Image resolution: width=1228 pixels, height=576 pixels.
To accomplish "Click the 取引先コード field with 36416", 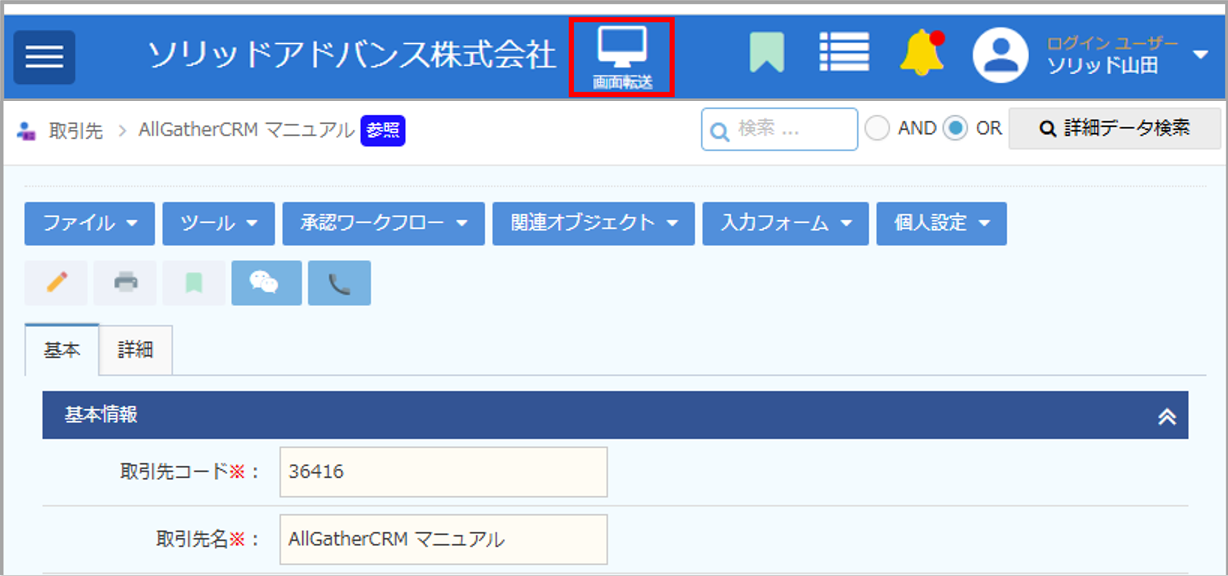I will click(443, 472).
